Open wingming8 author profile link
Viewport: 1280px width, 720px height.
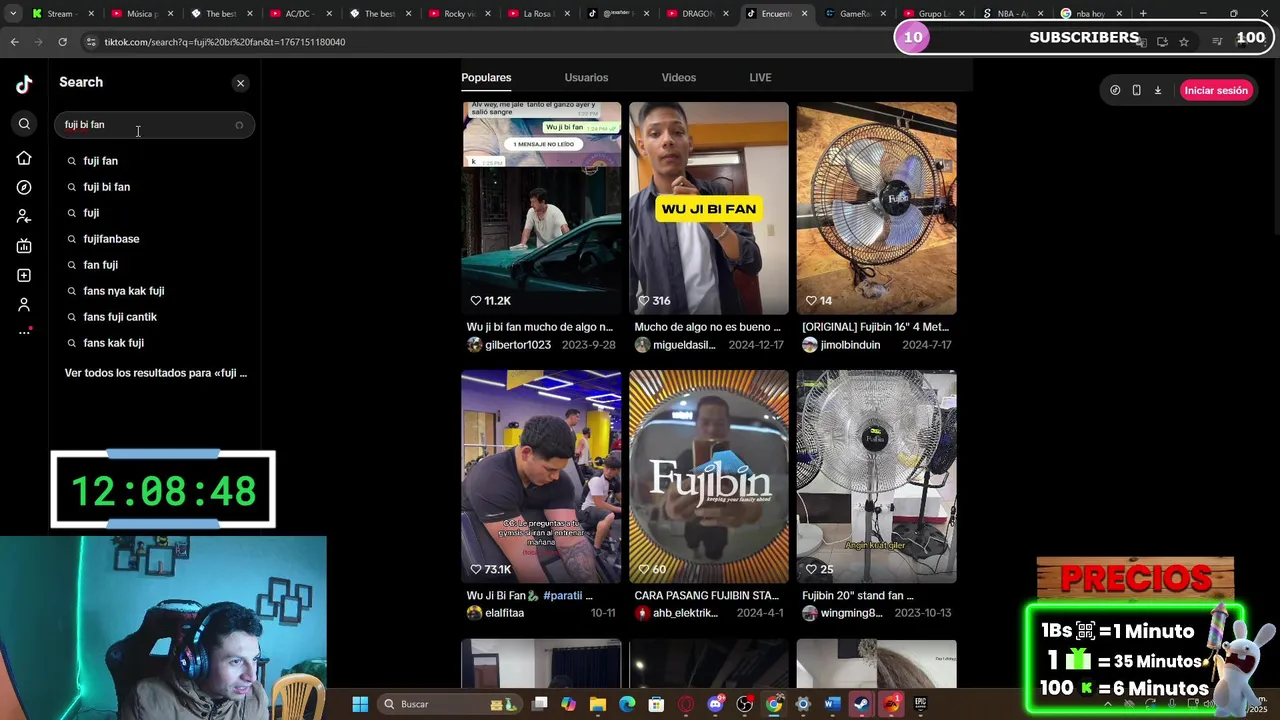[851, 613]
